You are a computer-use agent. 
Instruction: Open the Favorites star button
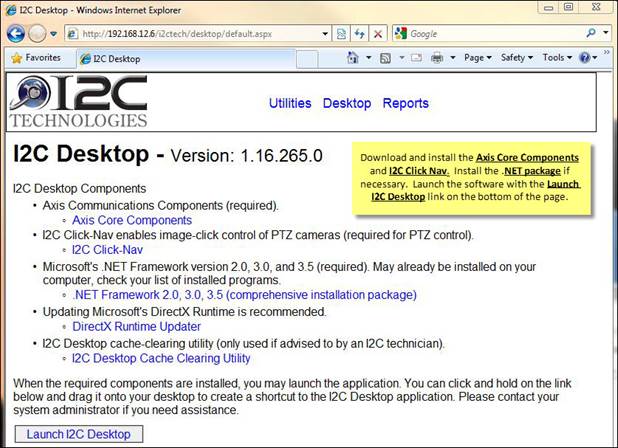[36, 58]
